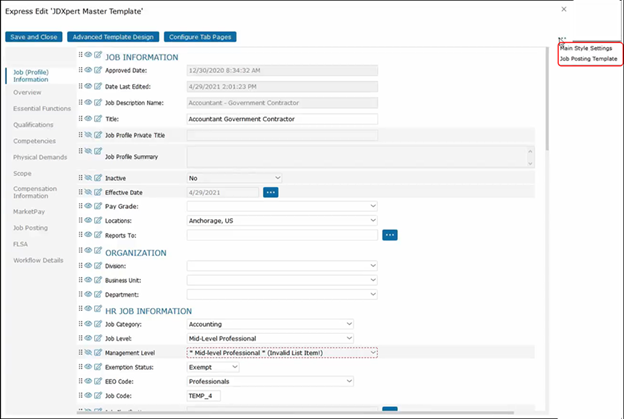Toggle visibility eye for Job Level row
Screen dimensions: 624x419
coord(89,338)
